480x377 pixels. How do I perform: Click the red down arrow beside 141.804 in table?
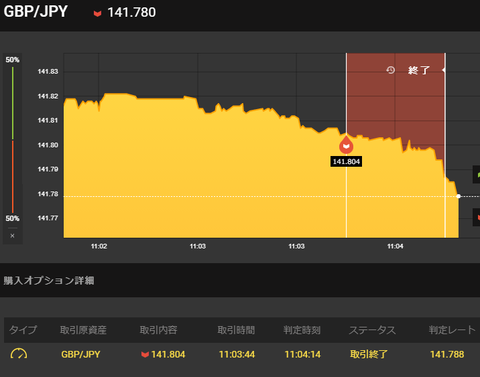point(145,354)
